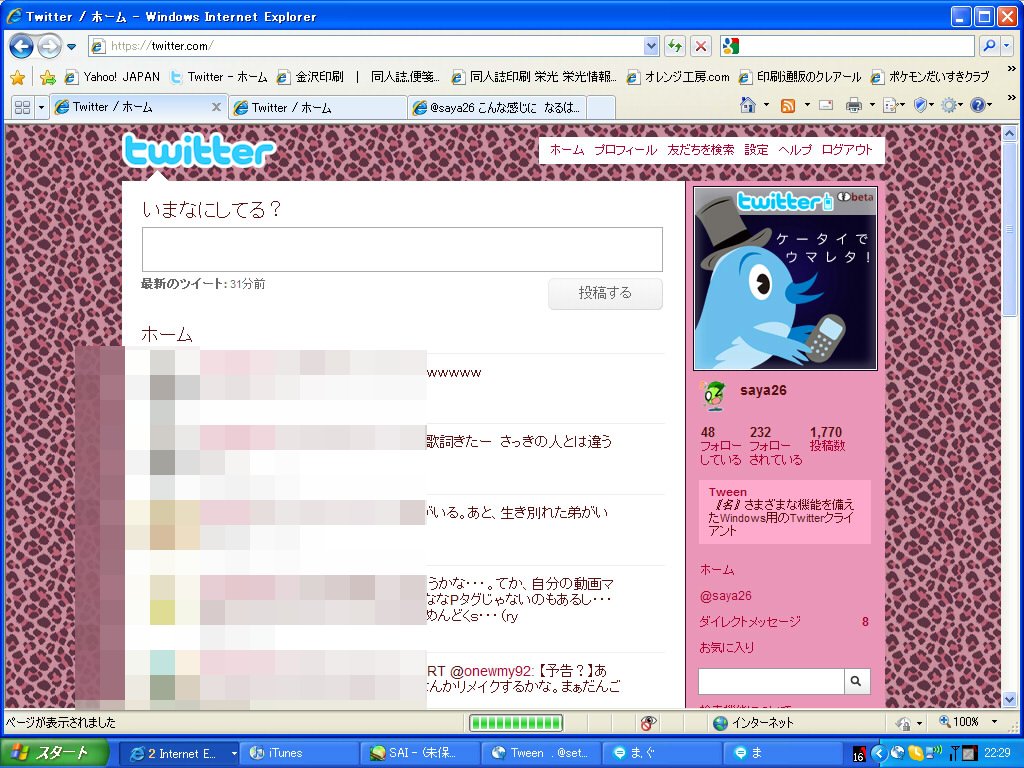Click the スタート button

click(53, 753)
